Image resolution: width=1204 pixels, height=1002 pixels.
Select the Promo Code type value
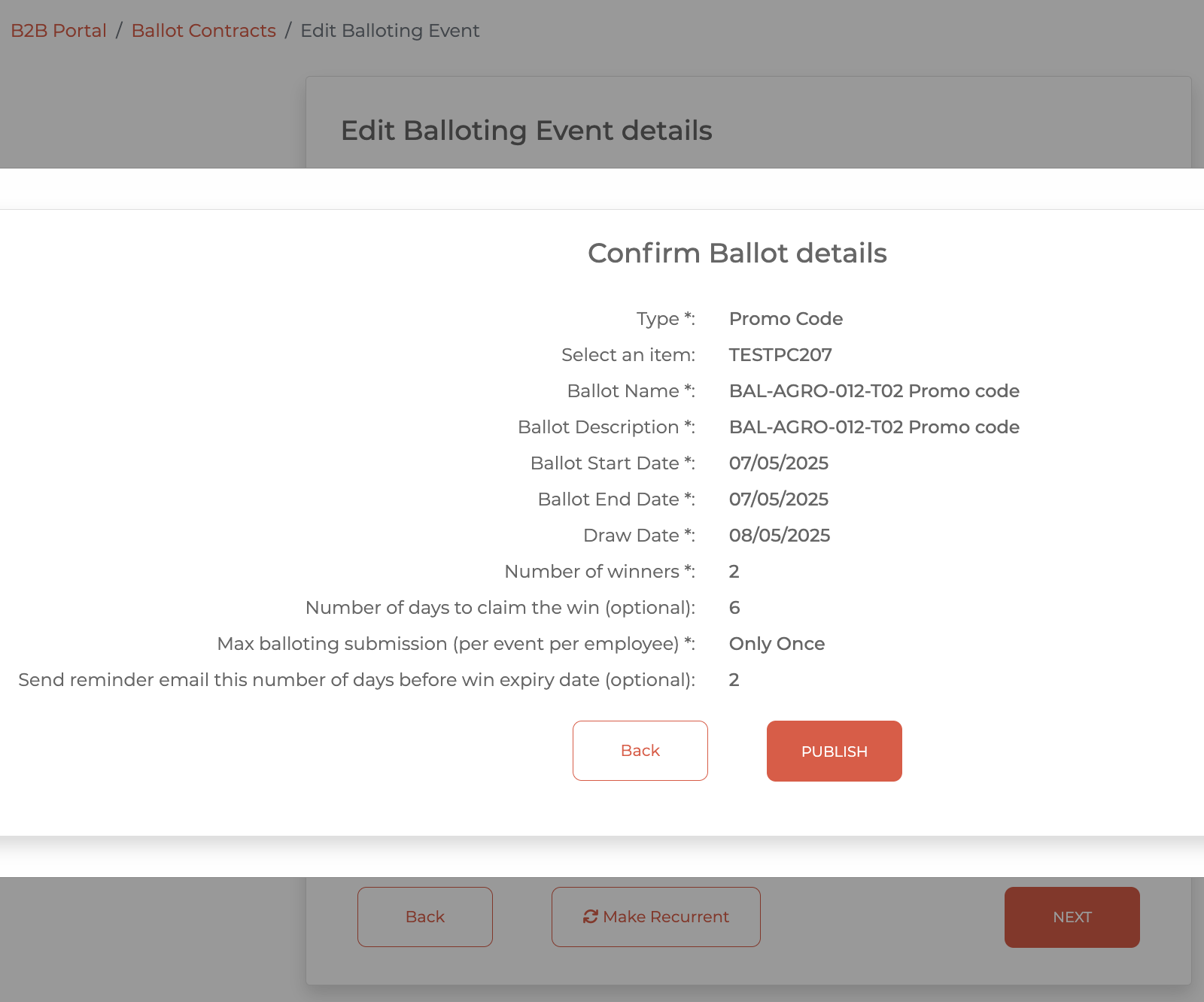point(786,319)
